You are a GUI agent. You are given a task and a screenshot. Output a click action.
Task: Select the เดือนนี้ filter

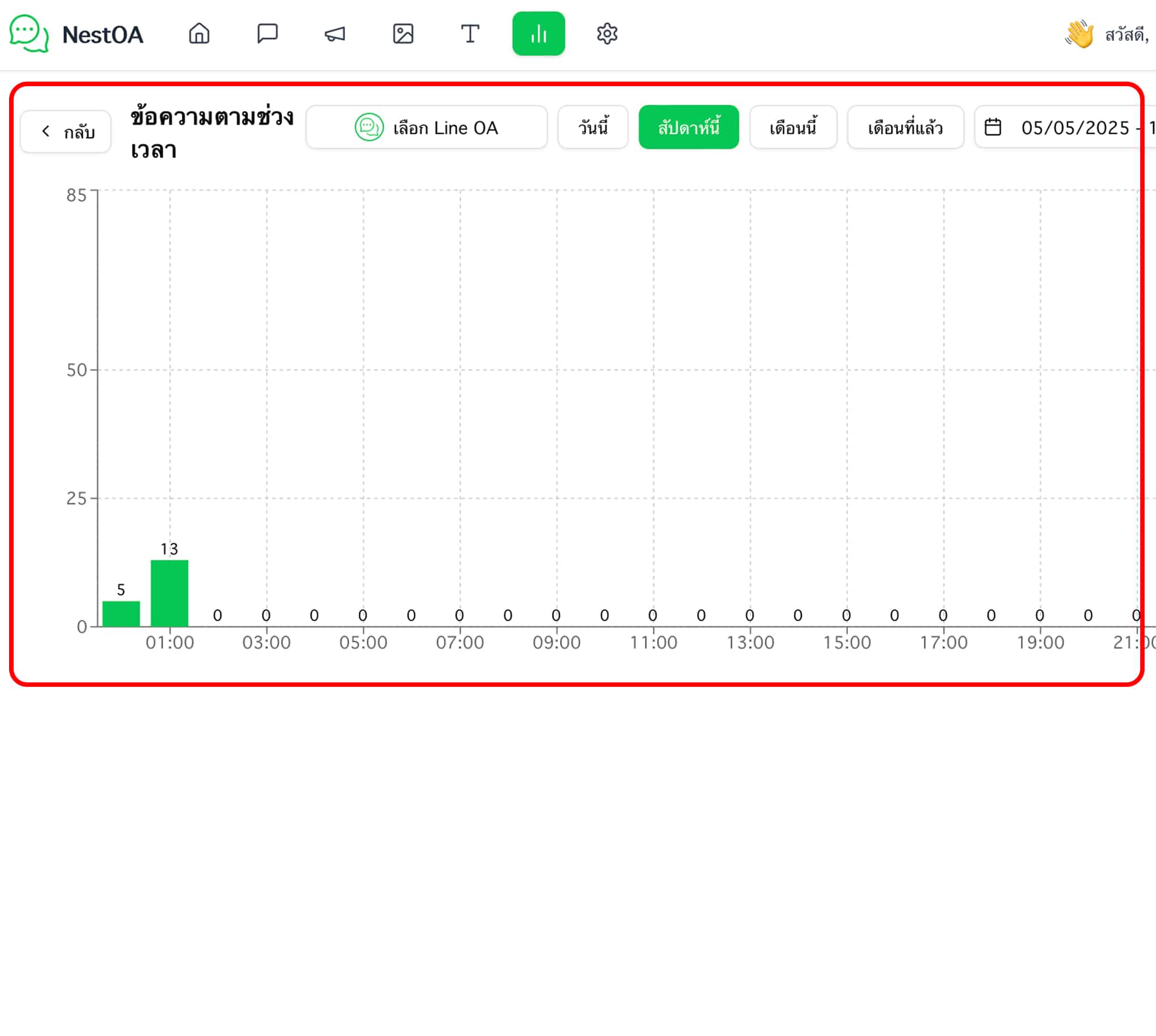coord(793,127)
